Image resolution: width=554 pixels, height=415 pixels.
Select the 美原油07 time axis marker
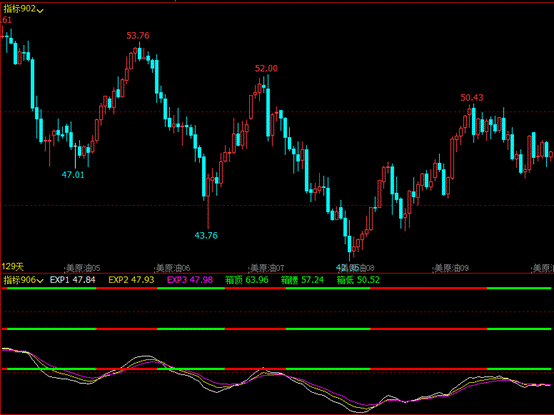pyautogui.click(x=267, y=268)
